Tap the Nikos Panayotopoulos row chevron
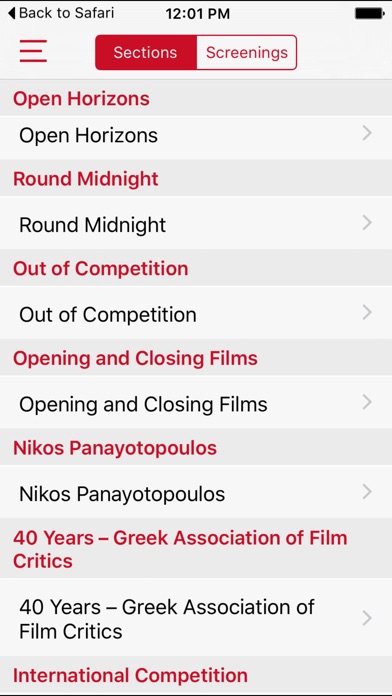Screen dimensions: 392x696 (367, 492)
